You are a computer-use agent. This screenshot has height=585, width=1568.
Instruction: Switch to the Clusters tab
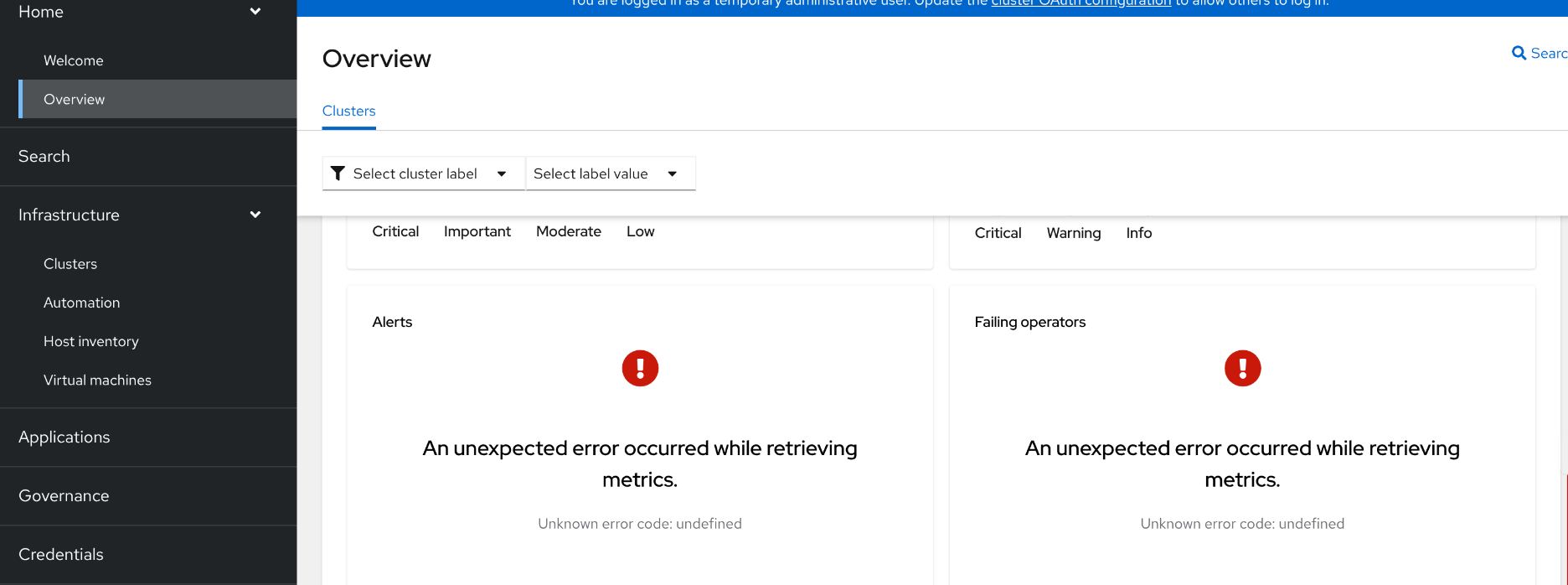tap(348, 111)
